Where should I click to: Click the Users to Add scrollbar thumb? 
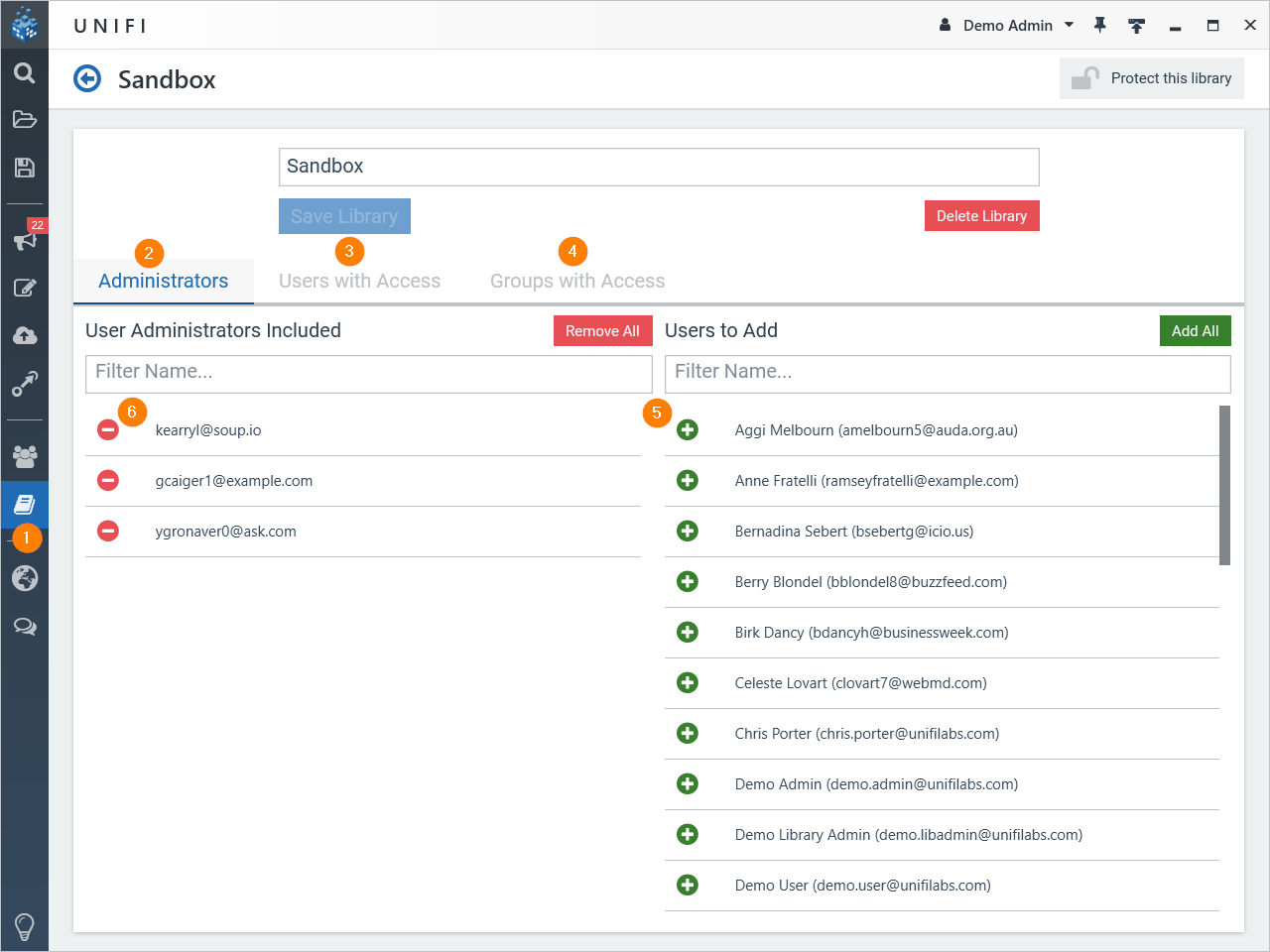(1224, 485)
